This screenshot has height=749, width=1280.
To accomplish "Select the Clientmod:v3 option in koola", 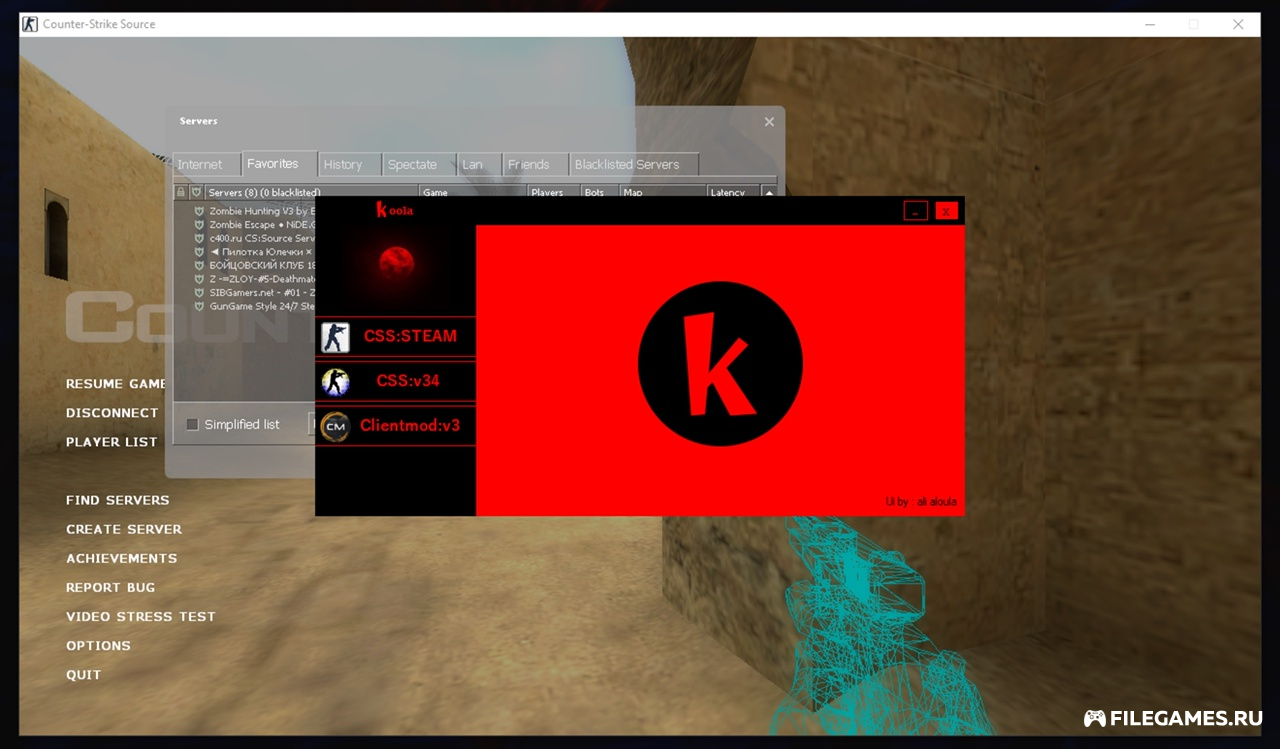I will (396, 426).
